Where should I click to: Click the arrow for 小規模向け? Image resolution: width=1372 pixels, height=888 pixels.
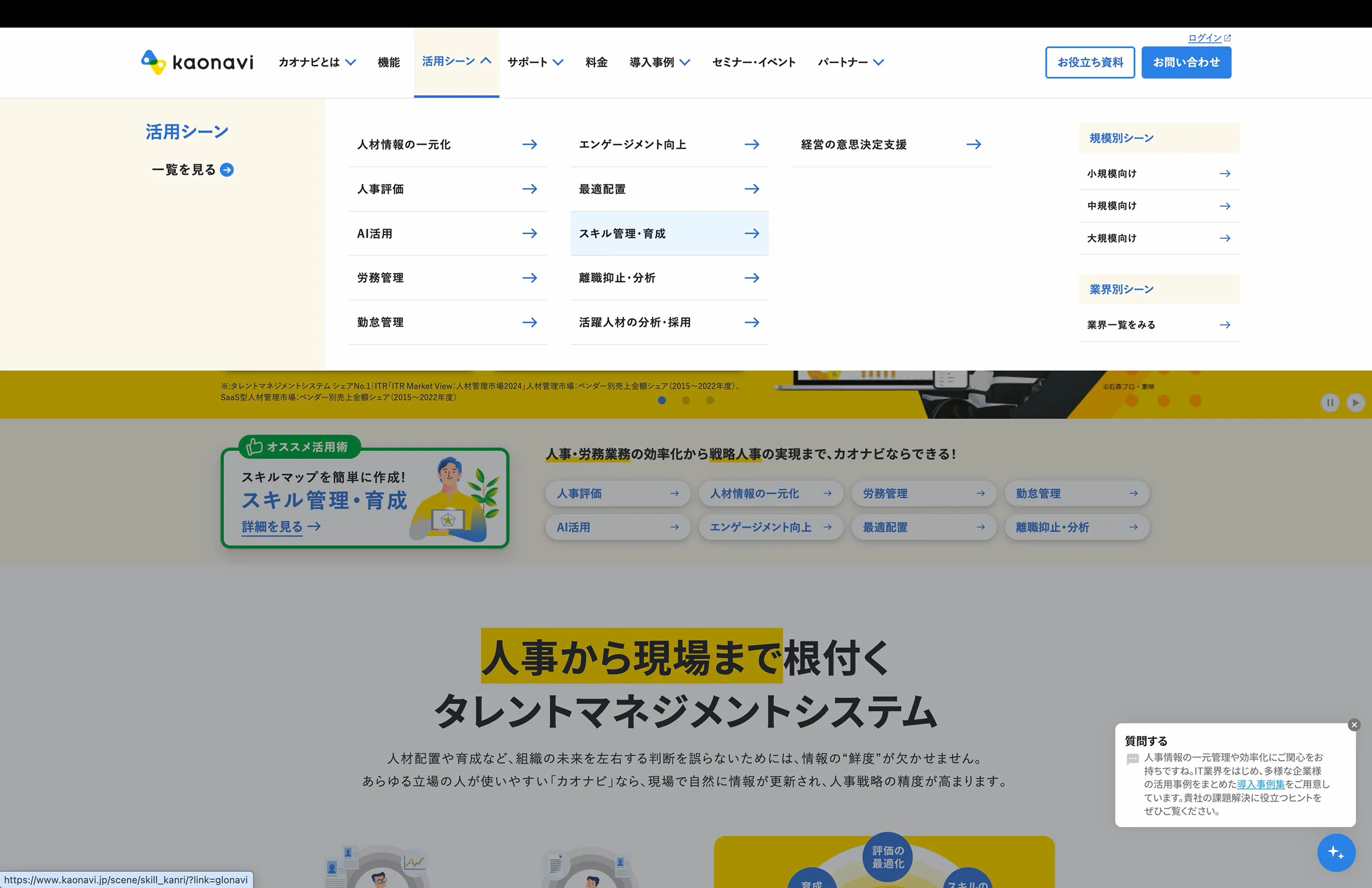pos(1225,174)
